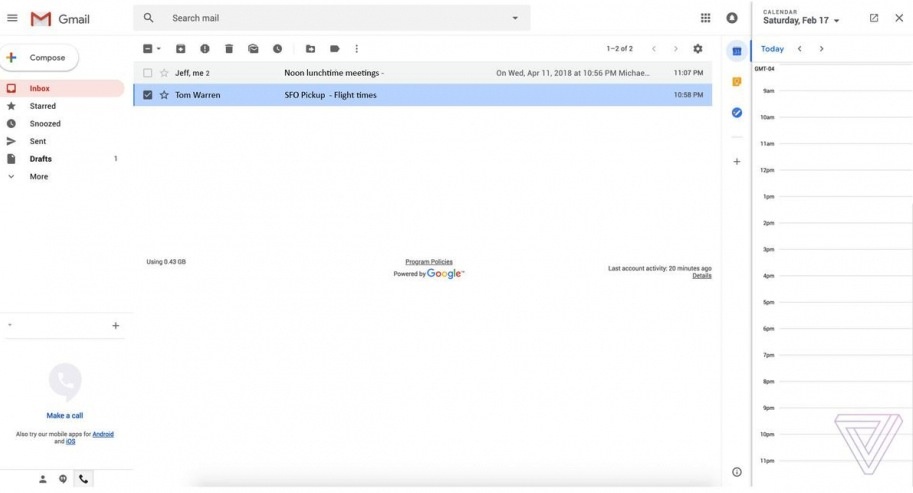Open Hangouts conversations icon at bottom
913x493 pixels.
coord(63,479)
